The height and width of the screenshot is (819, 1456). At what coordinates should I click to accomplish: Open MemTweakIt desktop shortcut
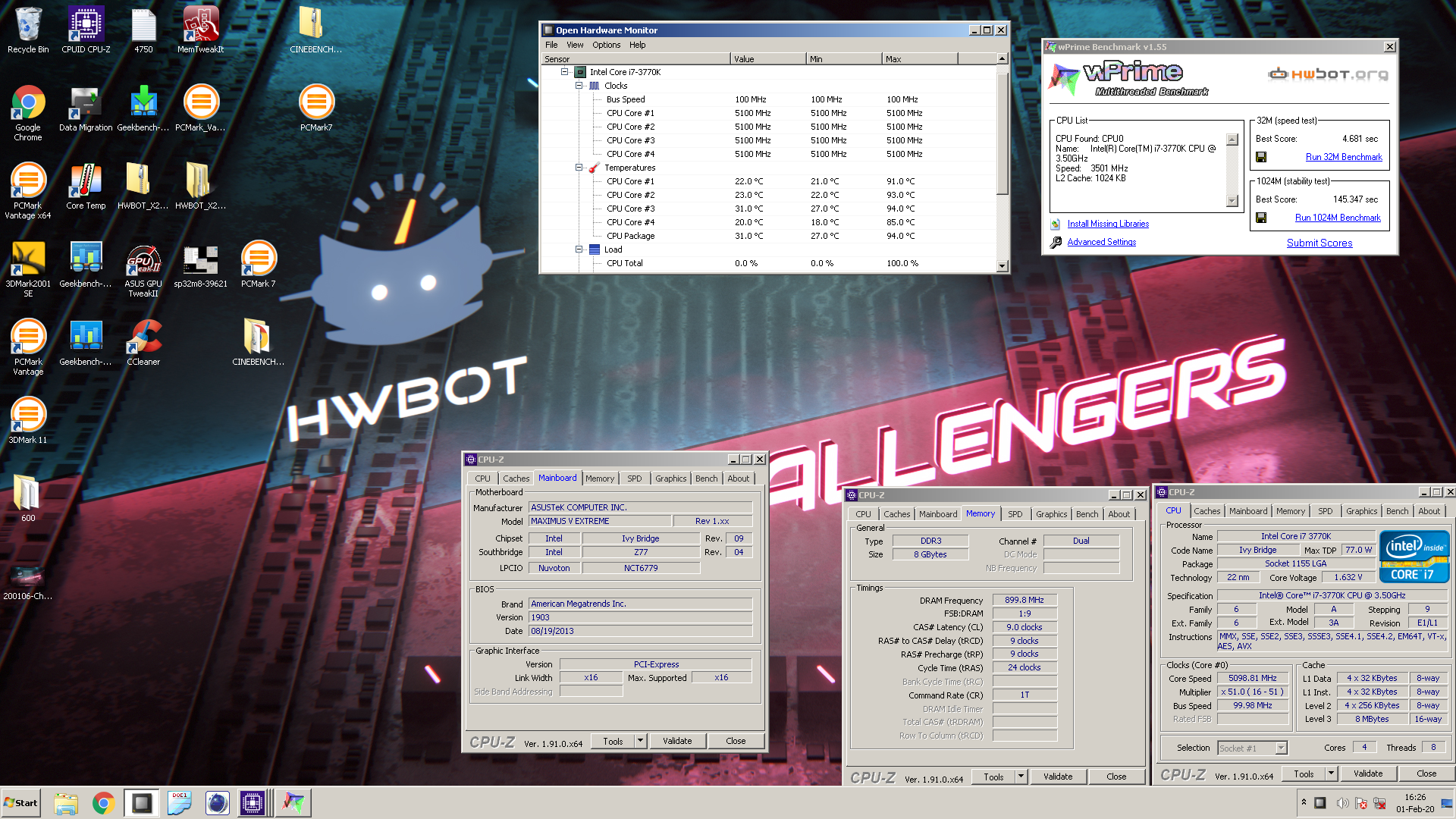201,30
